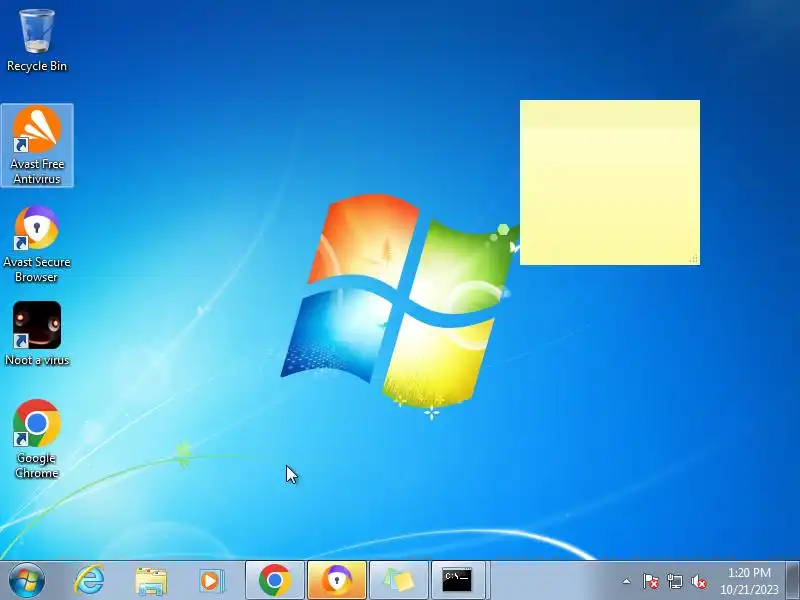Click inside the yellow sticky note
This screenshot has height=600, width=800.
(610, 182)
